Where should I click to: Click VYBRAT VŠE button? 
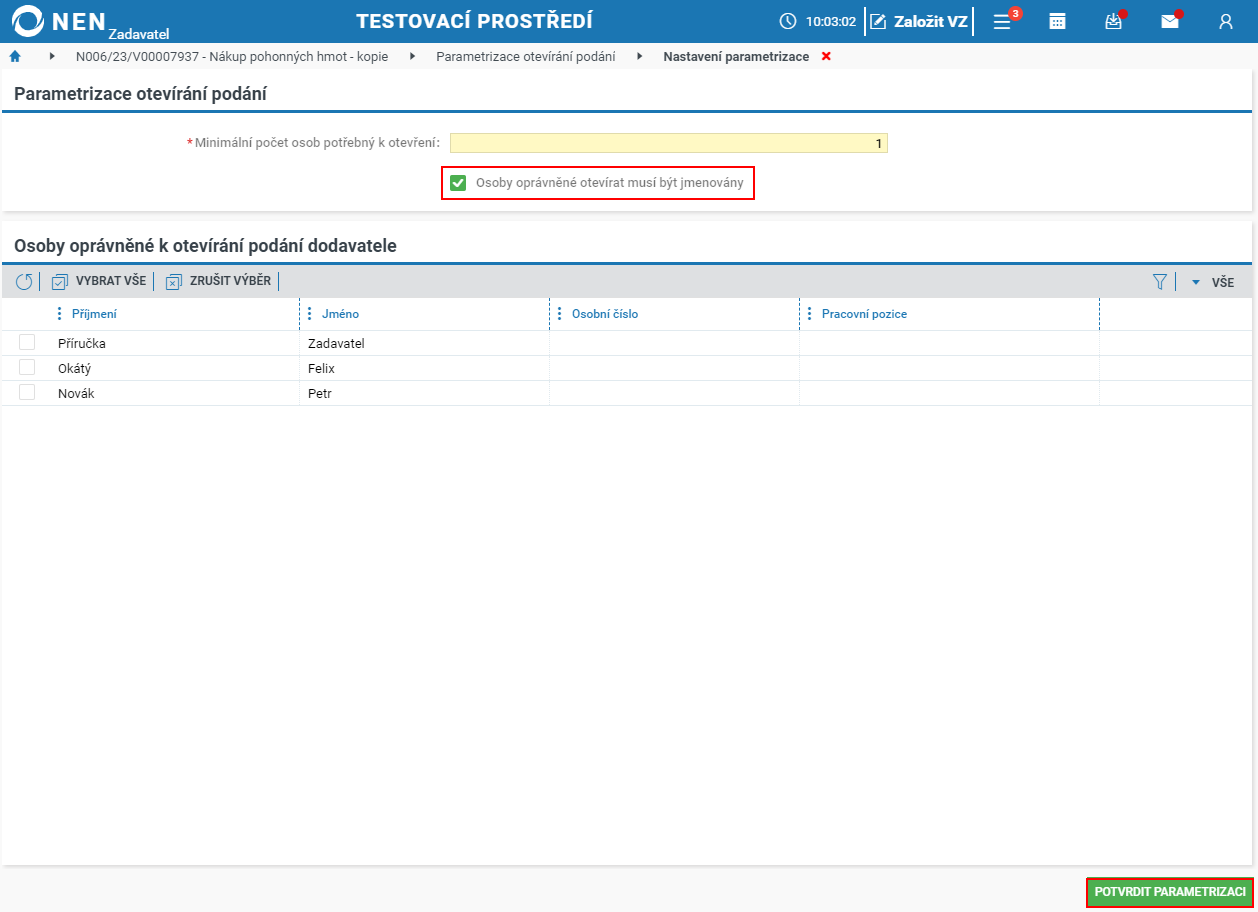point(99,282)
